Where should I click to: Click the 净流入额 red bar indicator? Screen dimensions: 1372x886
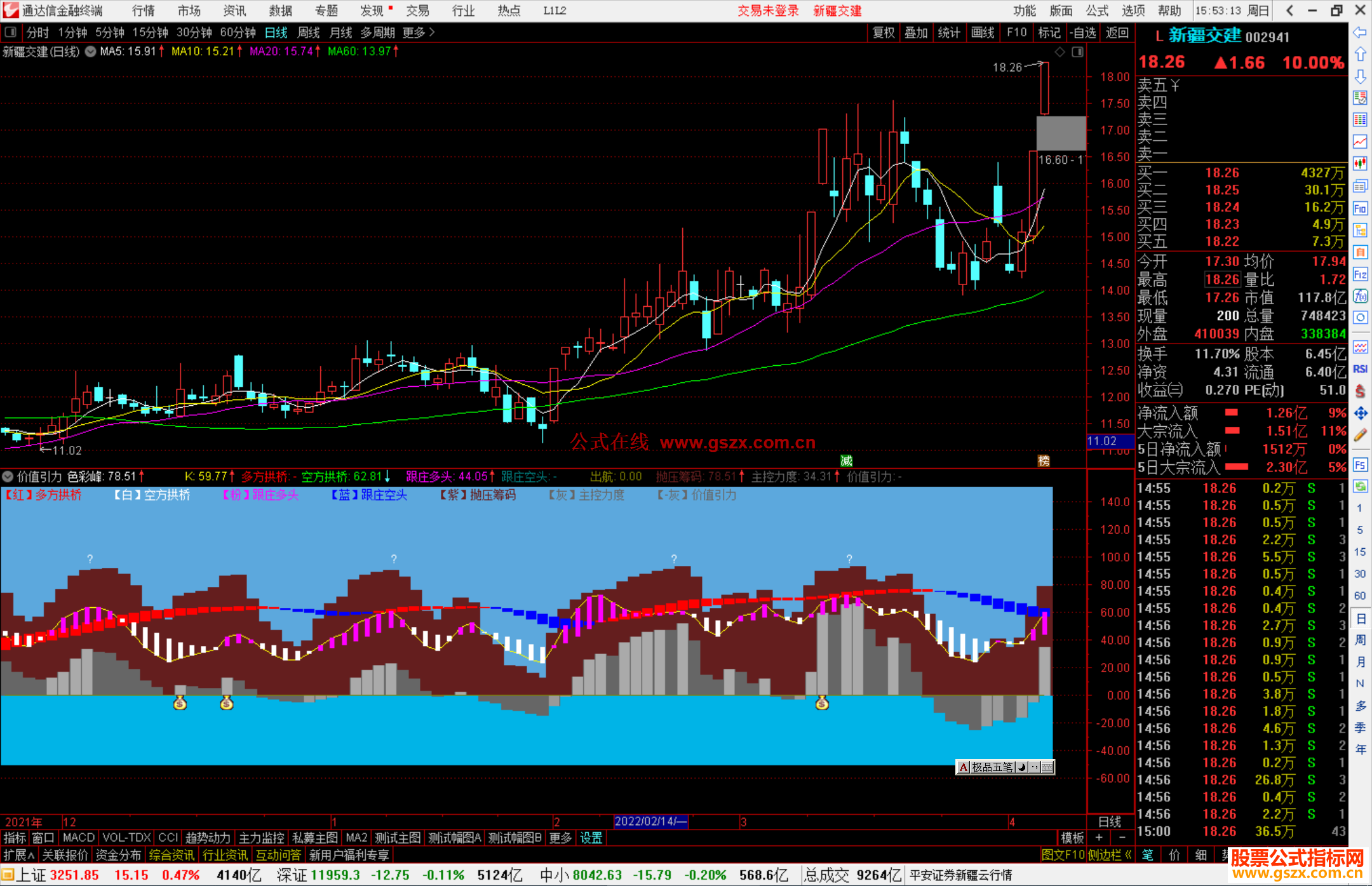click(1232, 413)
